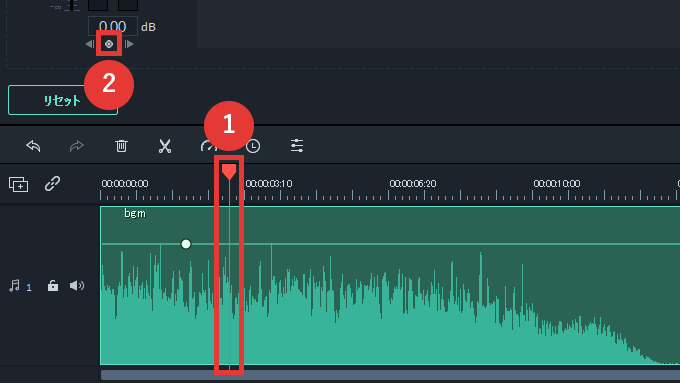Click the horizontal timeline scrollbar

[390, 375]
